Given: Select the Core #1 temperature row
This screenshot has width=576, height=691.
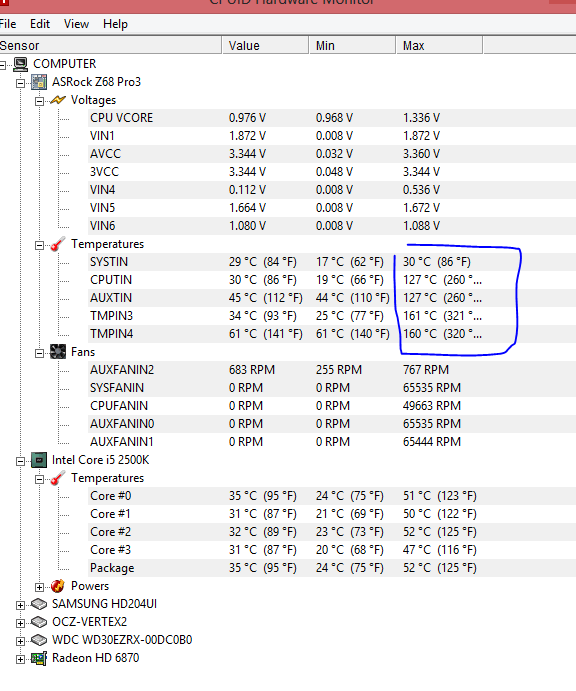Looking at the screenshot, I should pyautogui.click(x=332, y=514).
